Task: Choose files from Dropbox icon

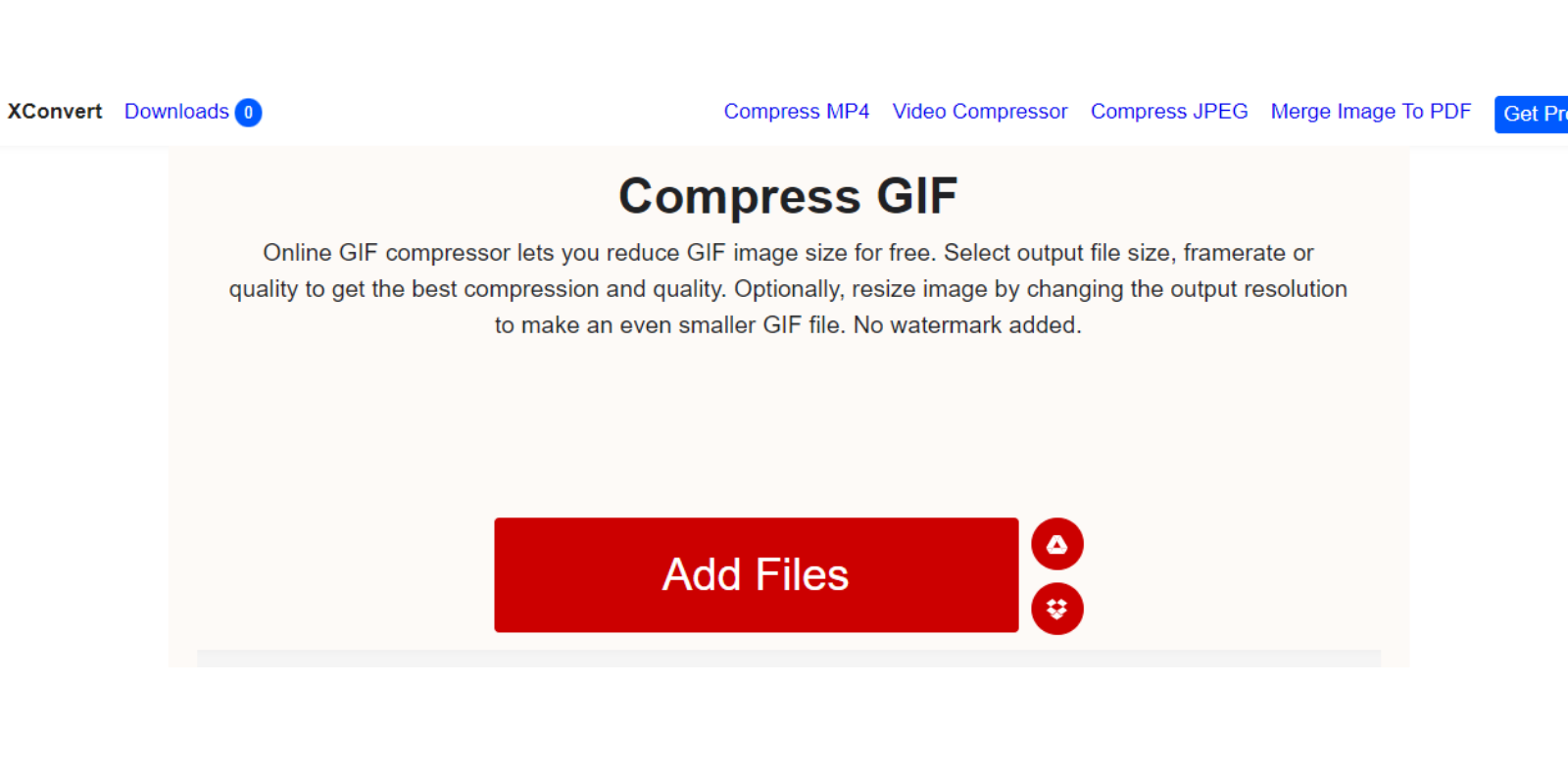Action: point(1056,609)
